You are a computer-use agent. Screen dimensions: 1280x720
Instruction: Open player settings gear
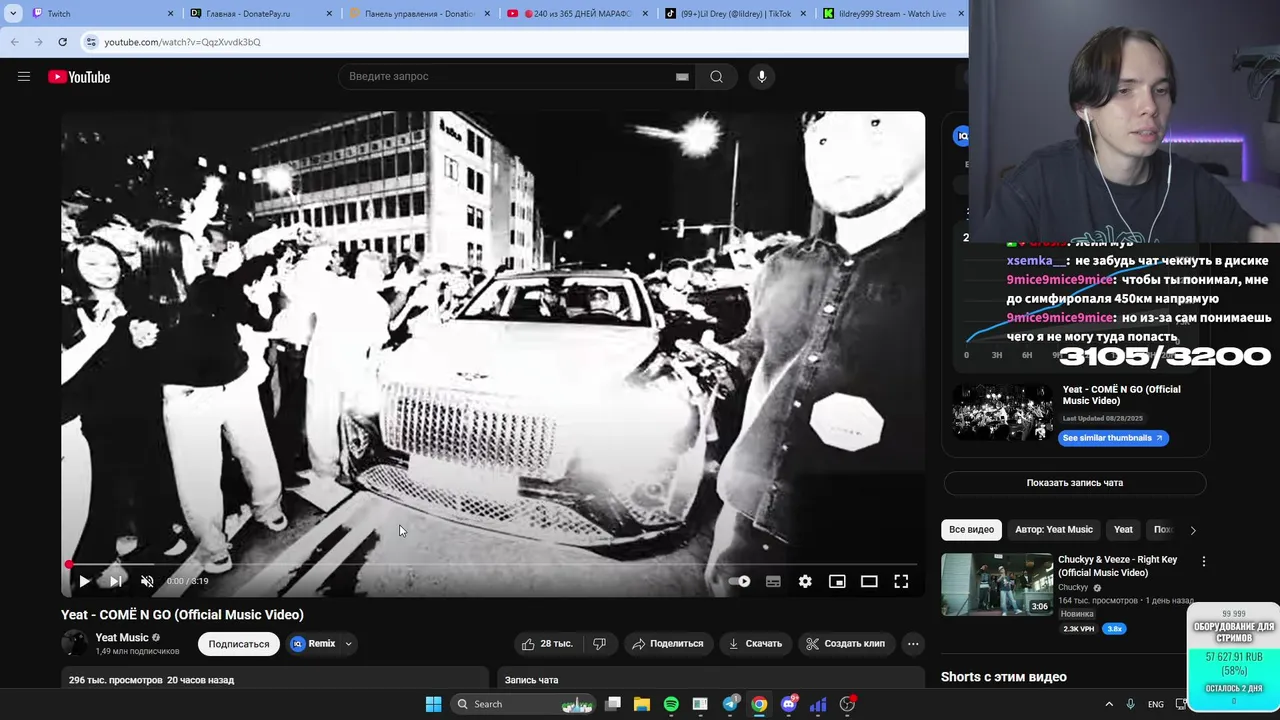point(805,581)
